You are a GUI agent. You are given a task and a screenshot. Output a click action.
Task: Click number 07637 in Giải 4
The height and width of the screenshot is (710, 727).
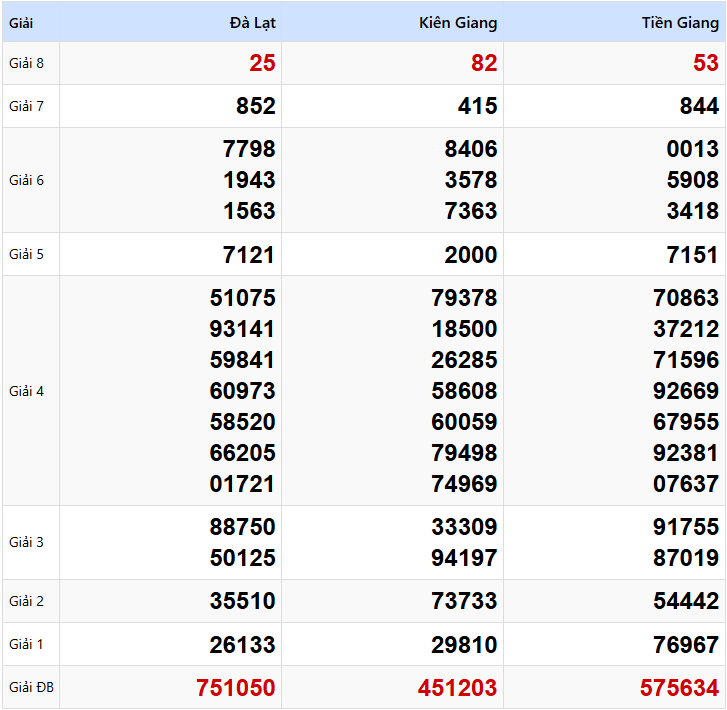coord(686,484)
